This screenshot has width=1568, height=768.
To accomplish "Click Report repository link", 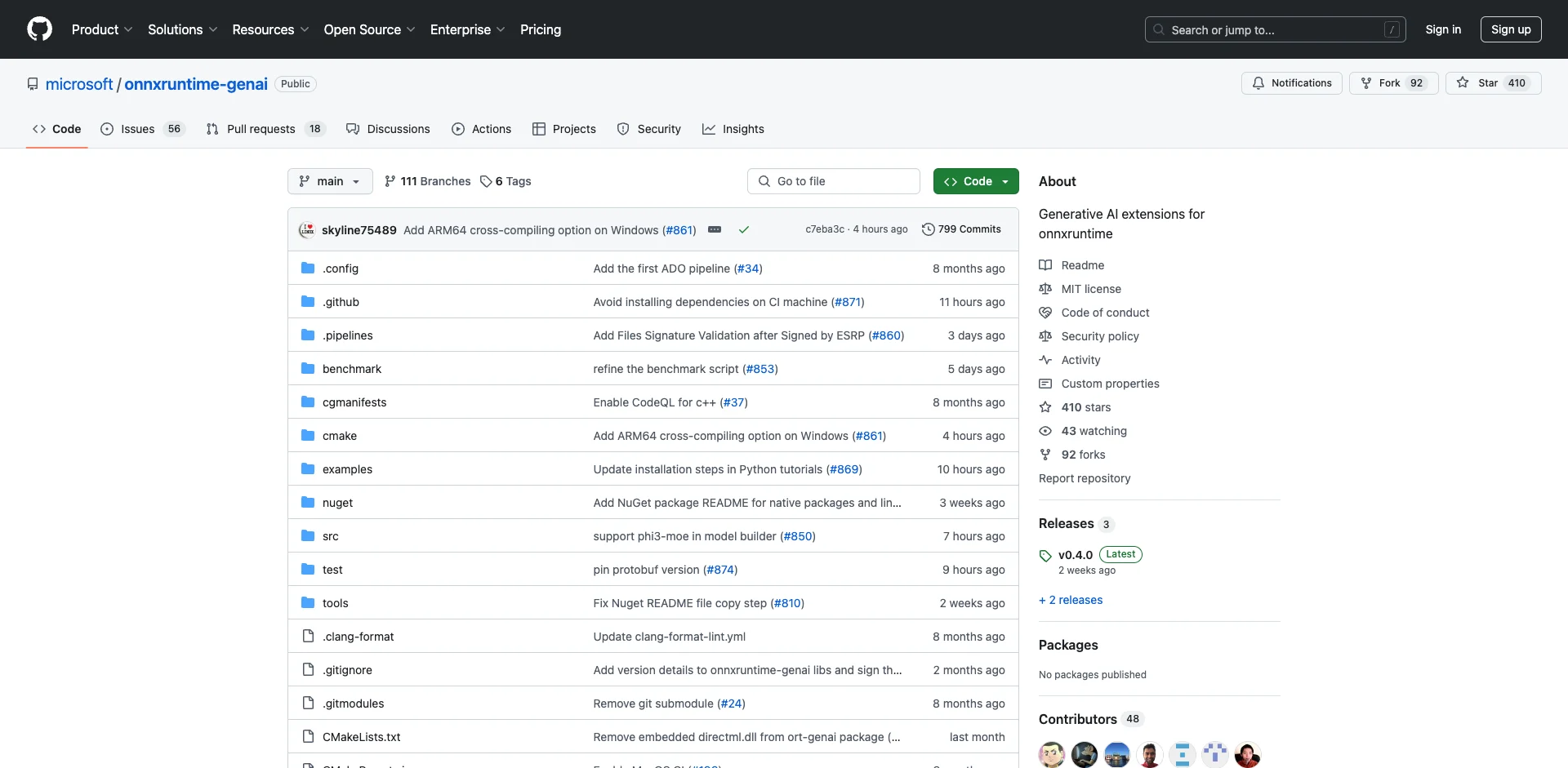I will click(x=1085, y=478).
